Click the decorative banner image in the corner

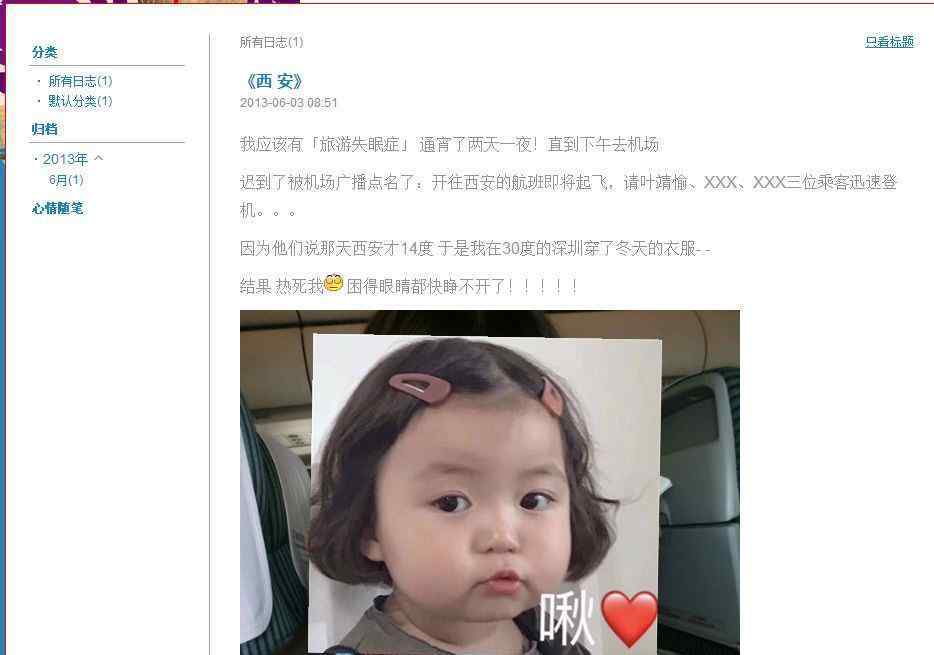pos(150,2)
